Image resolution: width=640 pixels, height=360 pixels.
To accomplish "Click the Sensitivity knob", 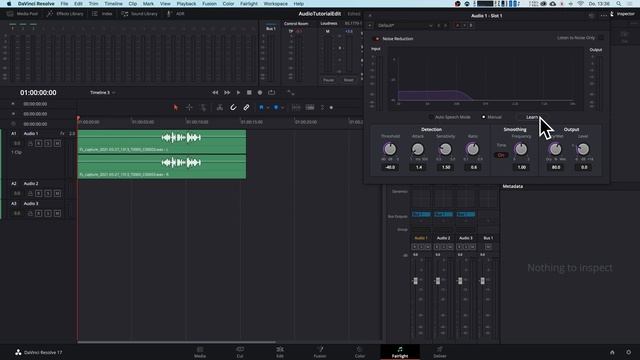I will [445, 149].
